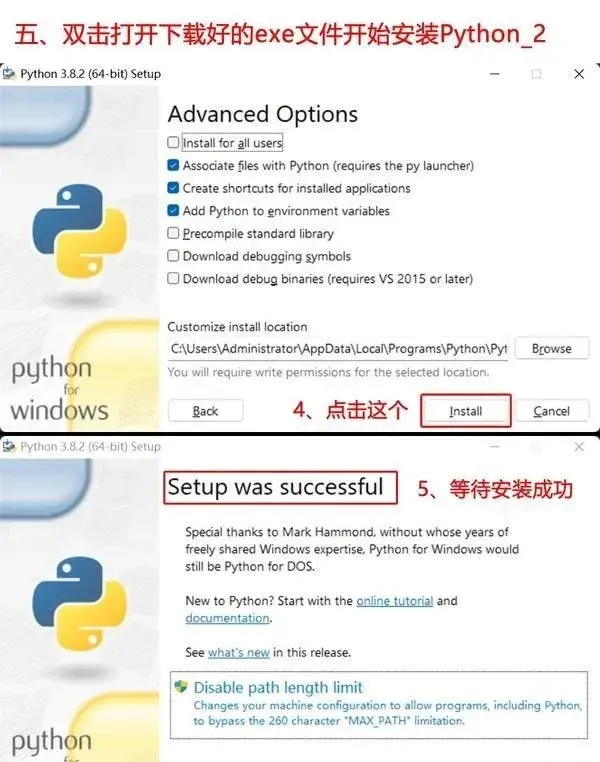Image resolution: width=600 pixels, height=762 pixels.
Task: Click the Python logo in upper dialog
Action: [x=80, y=230]
